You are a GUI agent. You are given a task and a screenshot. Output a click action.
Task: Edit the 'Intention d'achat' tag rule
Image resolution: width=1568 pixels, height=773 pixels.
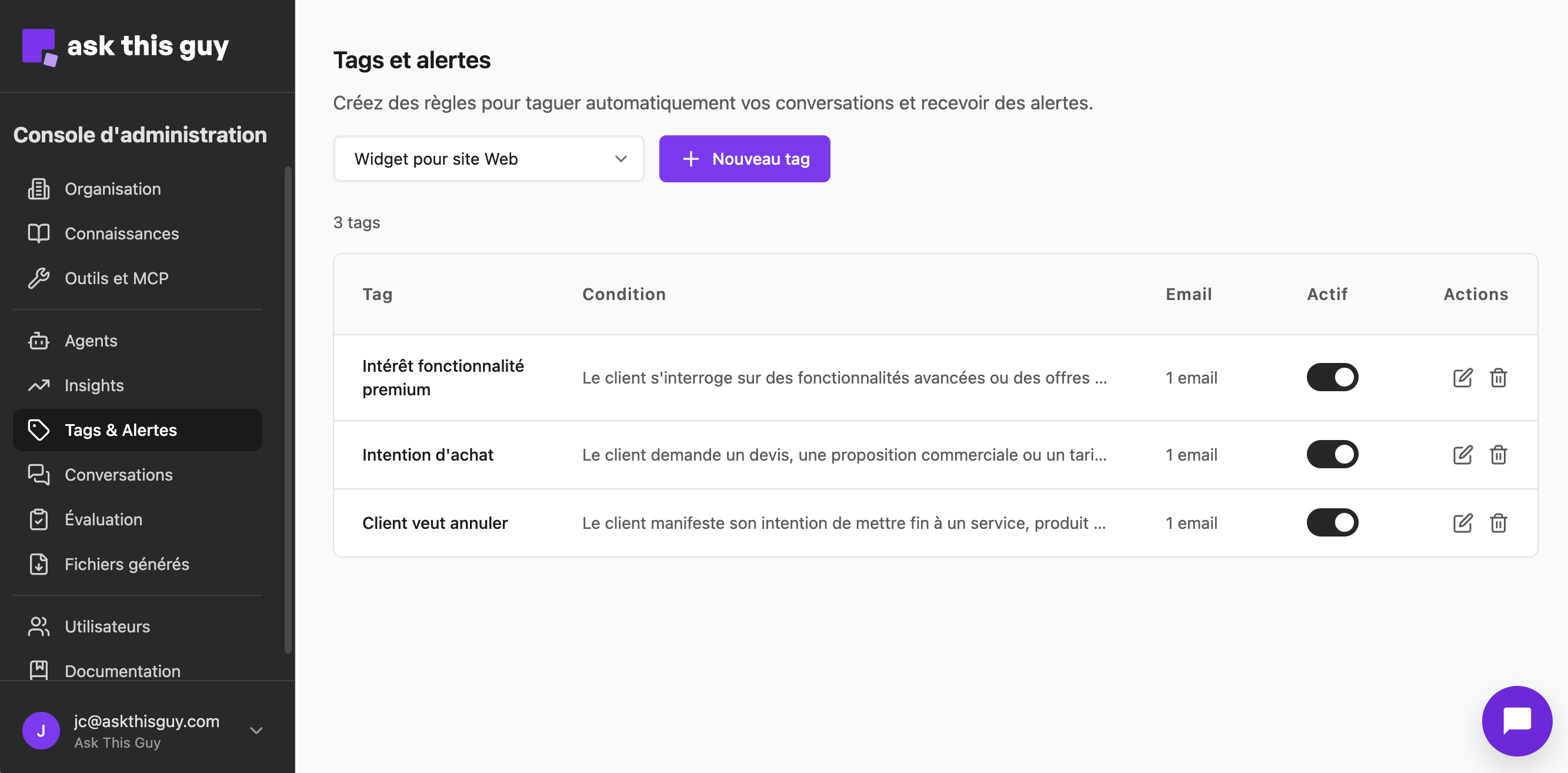1463,454
